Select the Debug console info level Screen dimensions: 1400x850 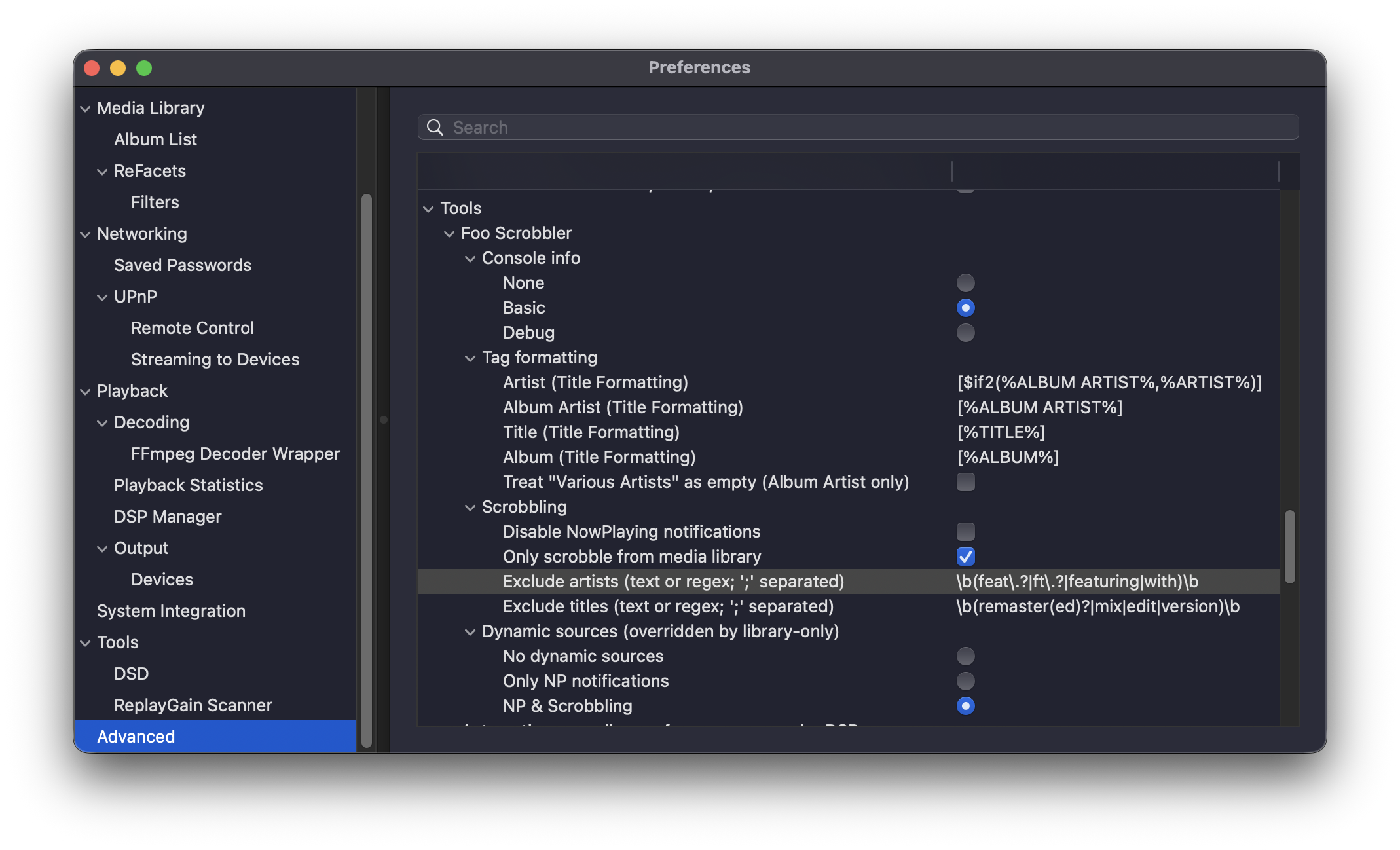(x=965, y=333)
